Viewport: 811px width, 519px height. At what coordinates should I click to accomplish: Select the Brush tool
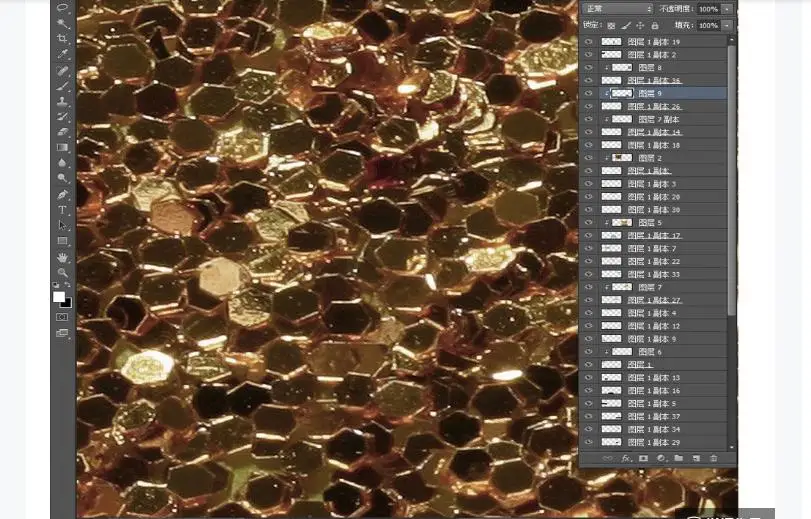pyautogui.click(x=62, y=86)
